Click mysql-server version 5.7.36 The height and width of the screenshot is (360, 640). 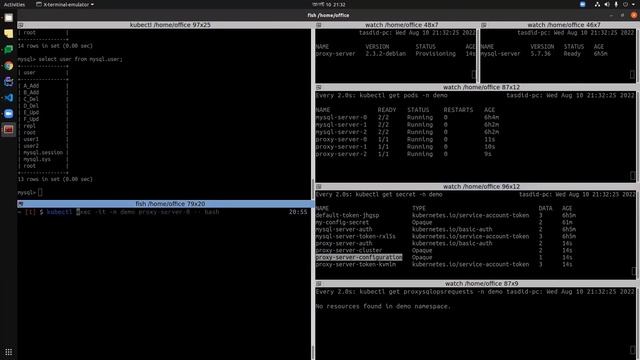(x=540, y=54)
